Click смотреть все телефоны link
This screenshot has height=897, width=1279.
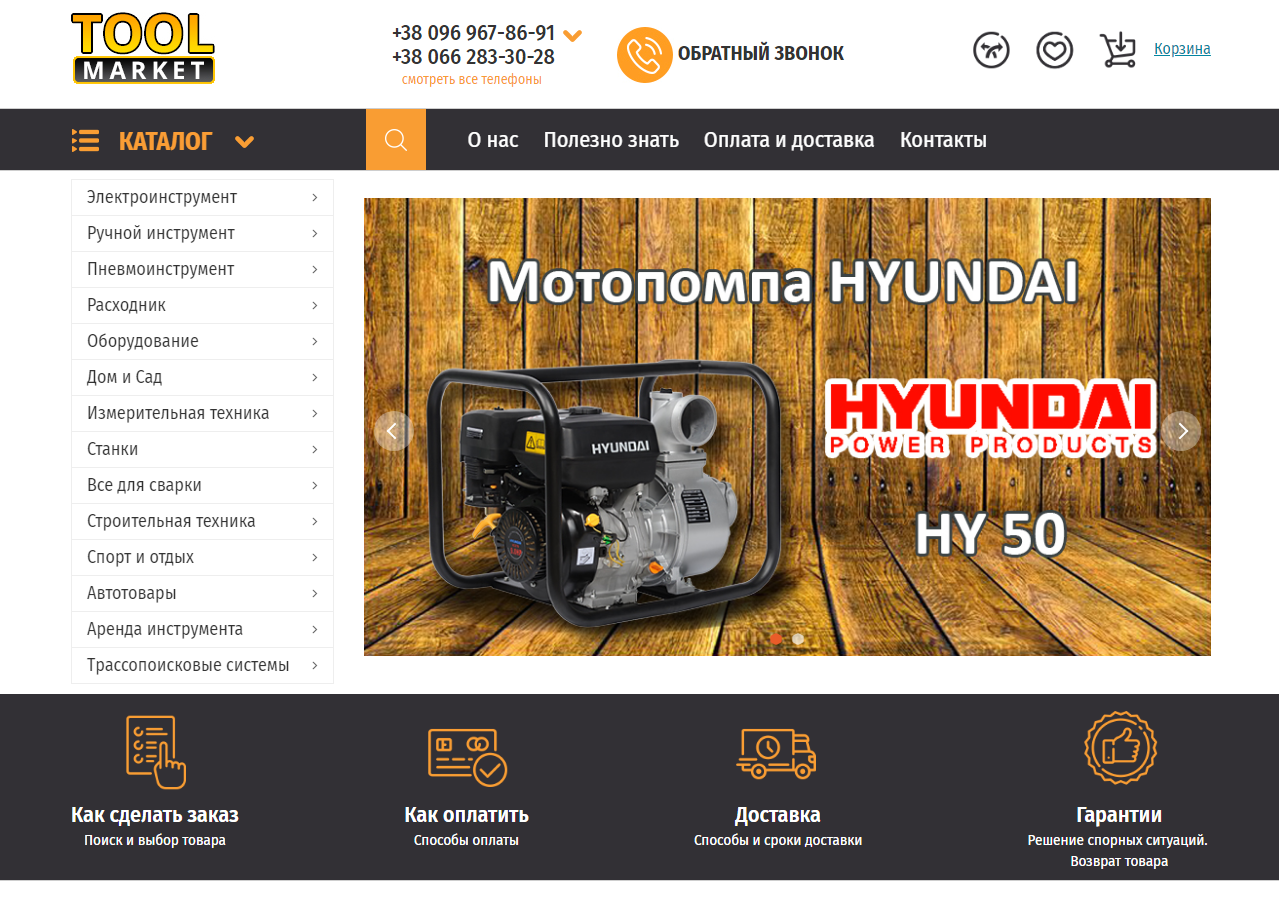click(472, 79)
